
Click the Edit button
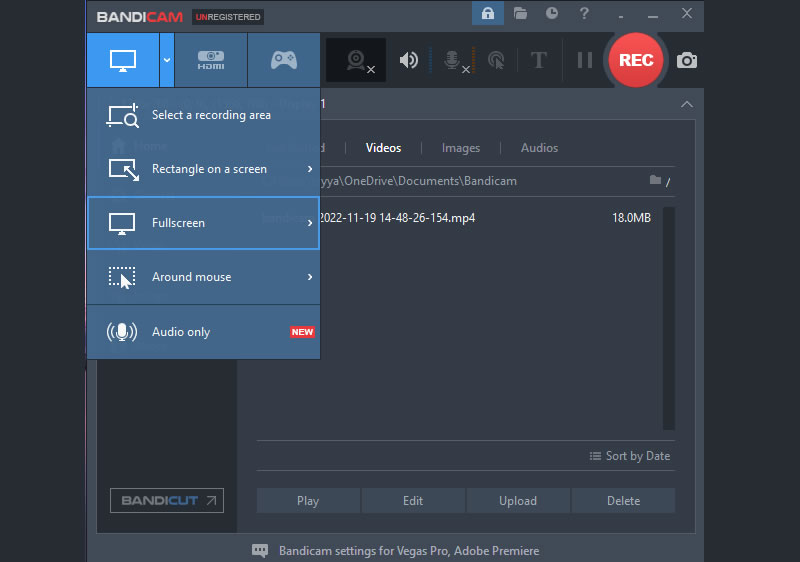(413, 501)
